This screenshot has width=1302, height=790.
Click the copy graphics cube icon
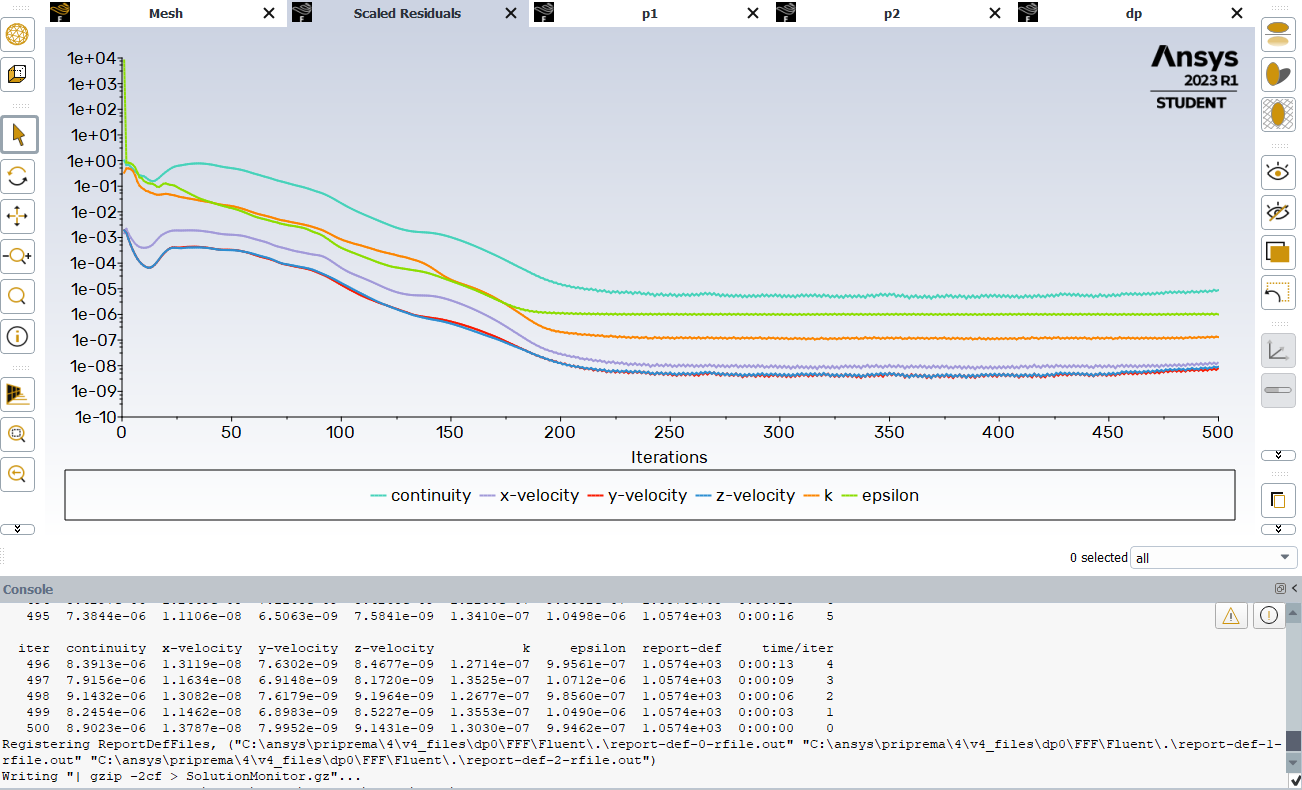coord(17,73)
